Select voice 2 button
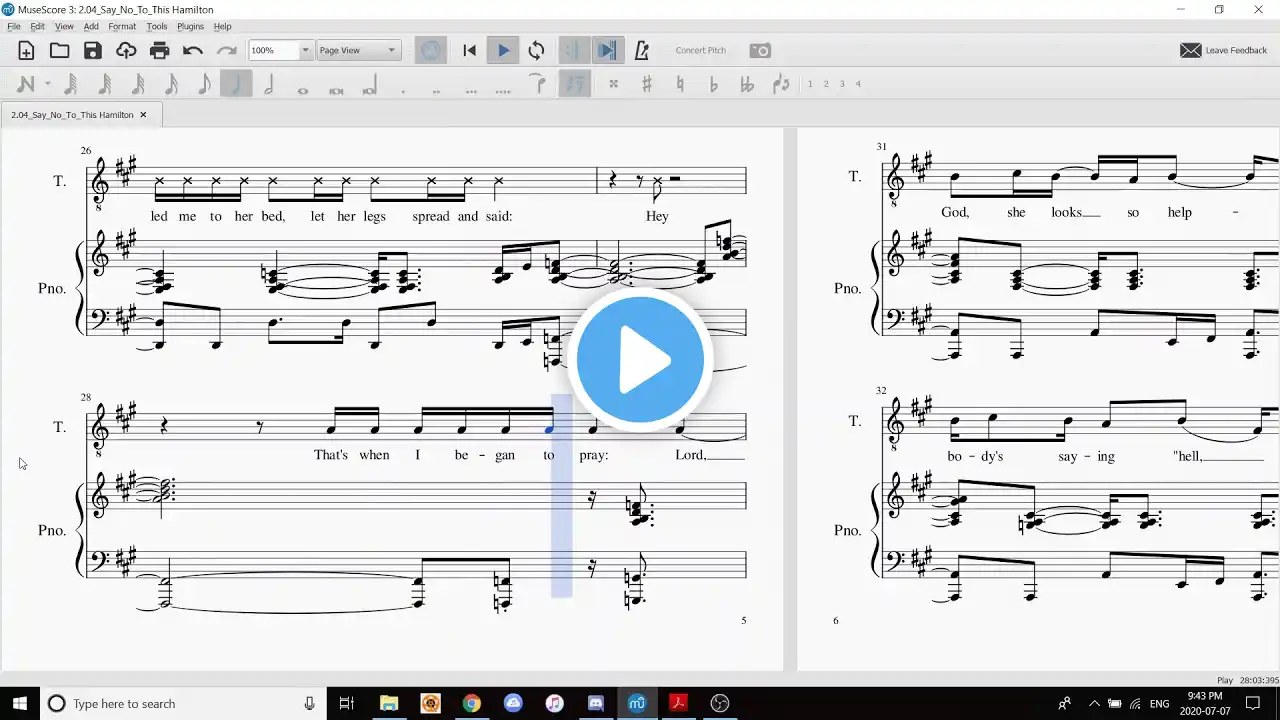The height and width of the screenshot is (720, 1280). pos(826,84)
